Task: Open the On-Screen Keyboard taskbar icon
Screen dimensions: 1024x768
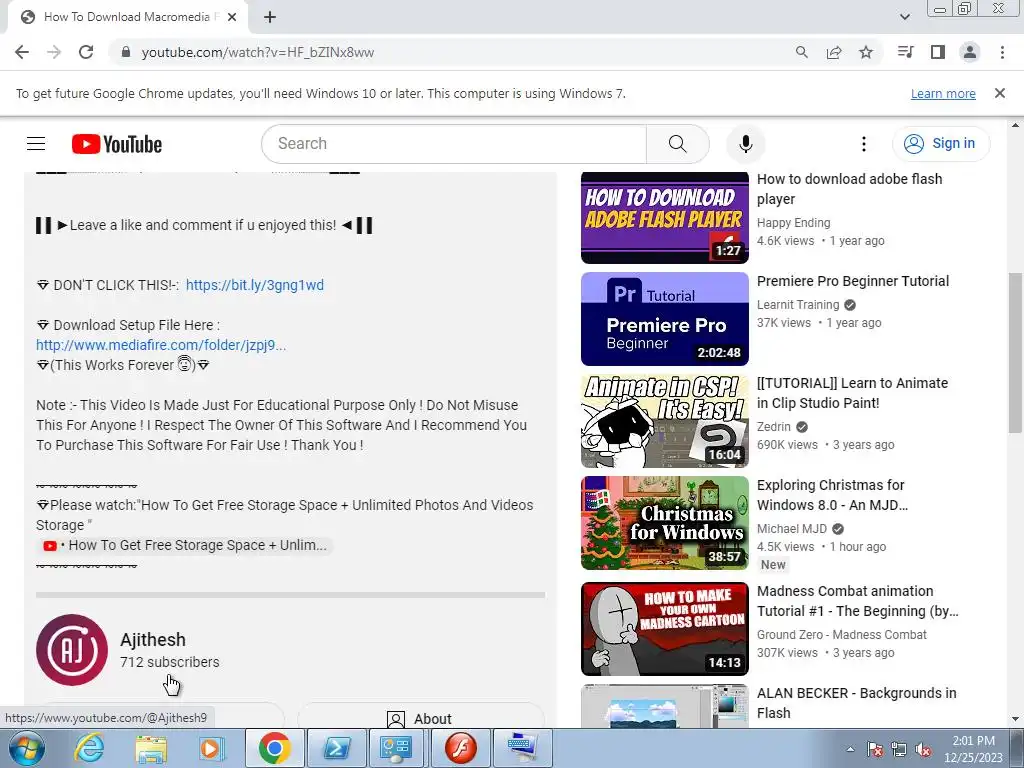Action: tap(522, 748)
